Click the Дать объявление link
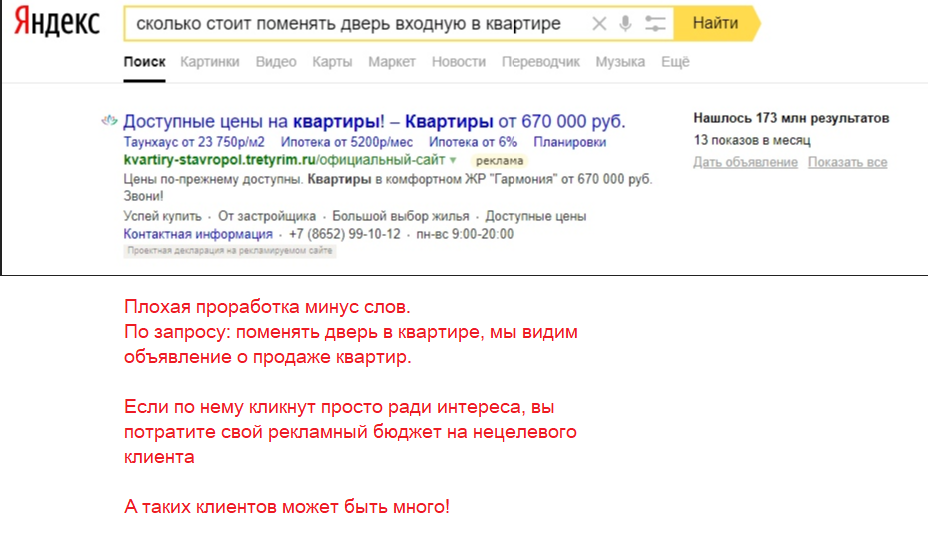The width and height of the screenshot is (928, 548). (745, 162)
